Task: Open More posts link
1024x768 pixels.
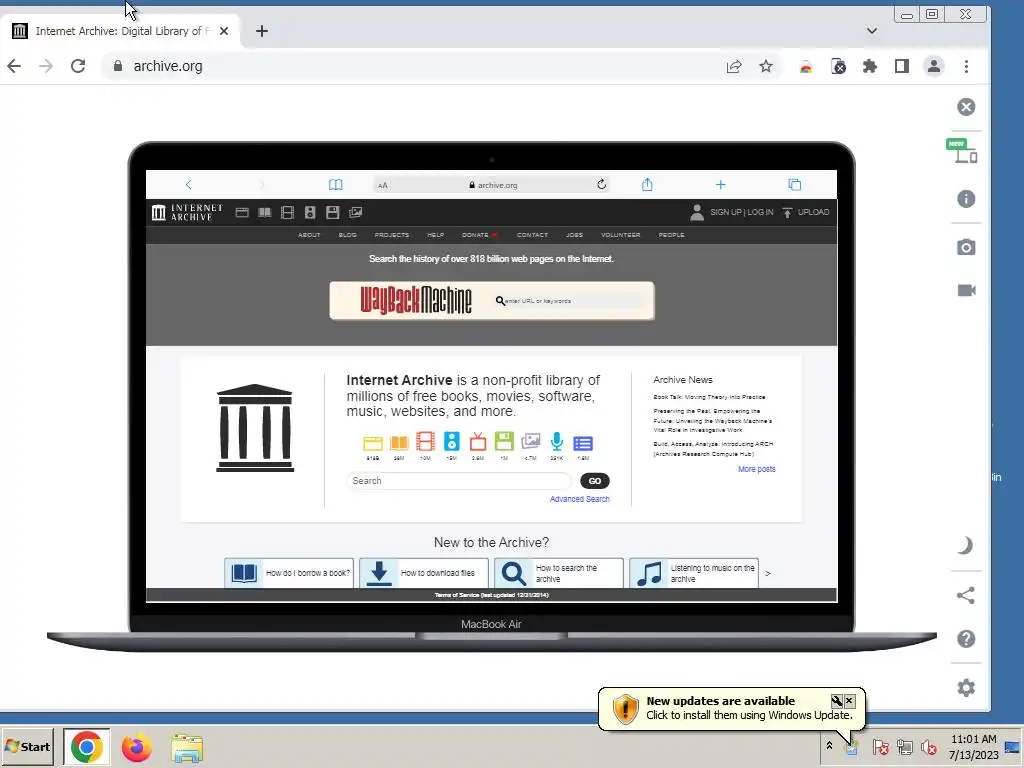Action: pyautogui.click(x=756, y=469)
